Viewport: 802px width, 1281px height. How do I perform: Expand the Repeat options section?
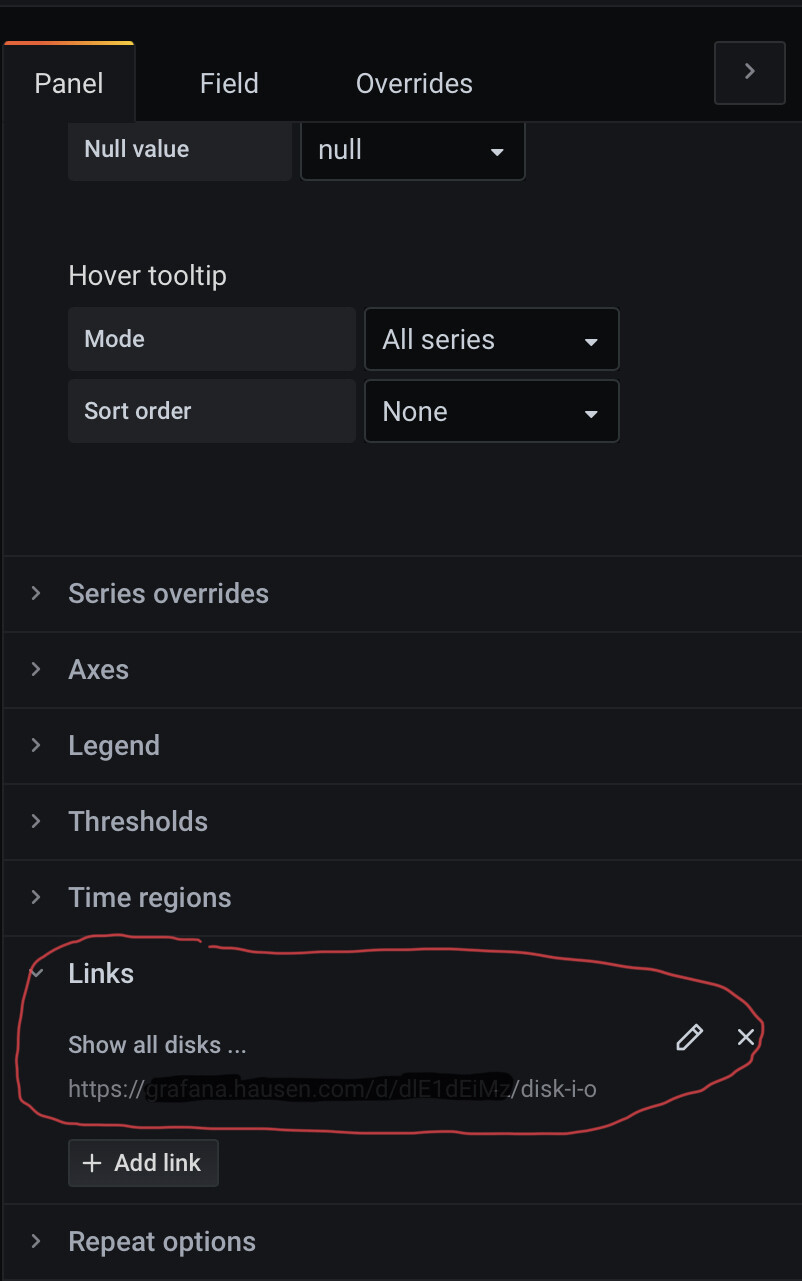(x=401, y=1242)
